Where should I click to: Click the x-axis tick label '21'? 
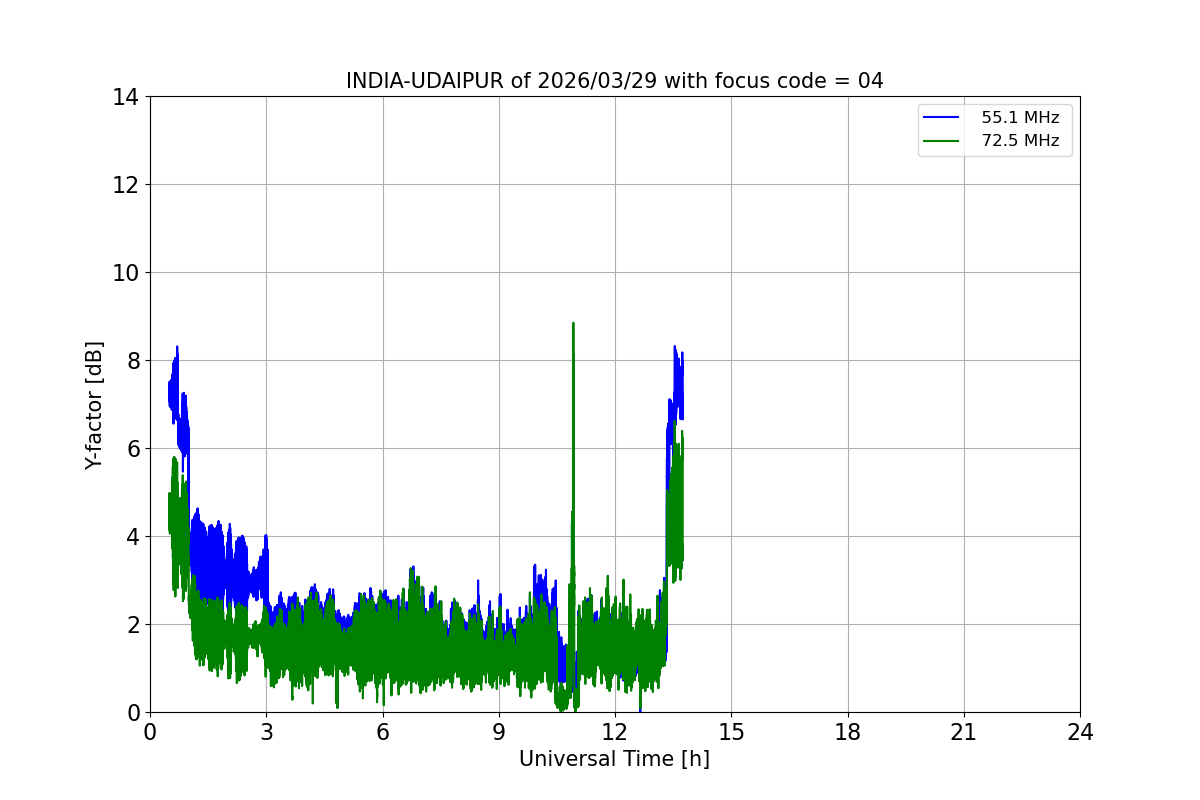pos(964,732)
